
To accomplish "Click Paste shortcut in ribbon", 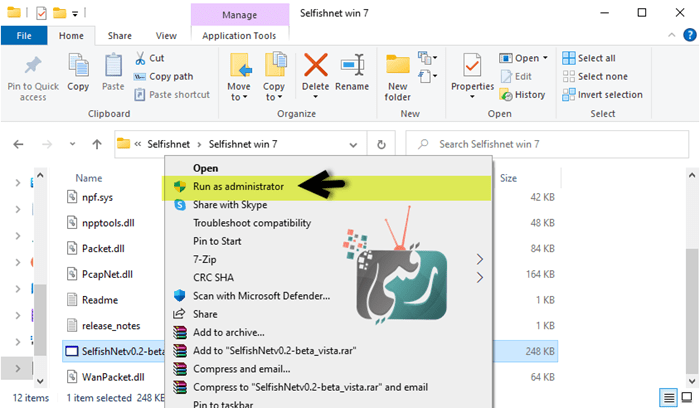I will 172,95.
